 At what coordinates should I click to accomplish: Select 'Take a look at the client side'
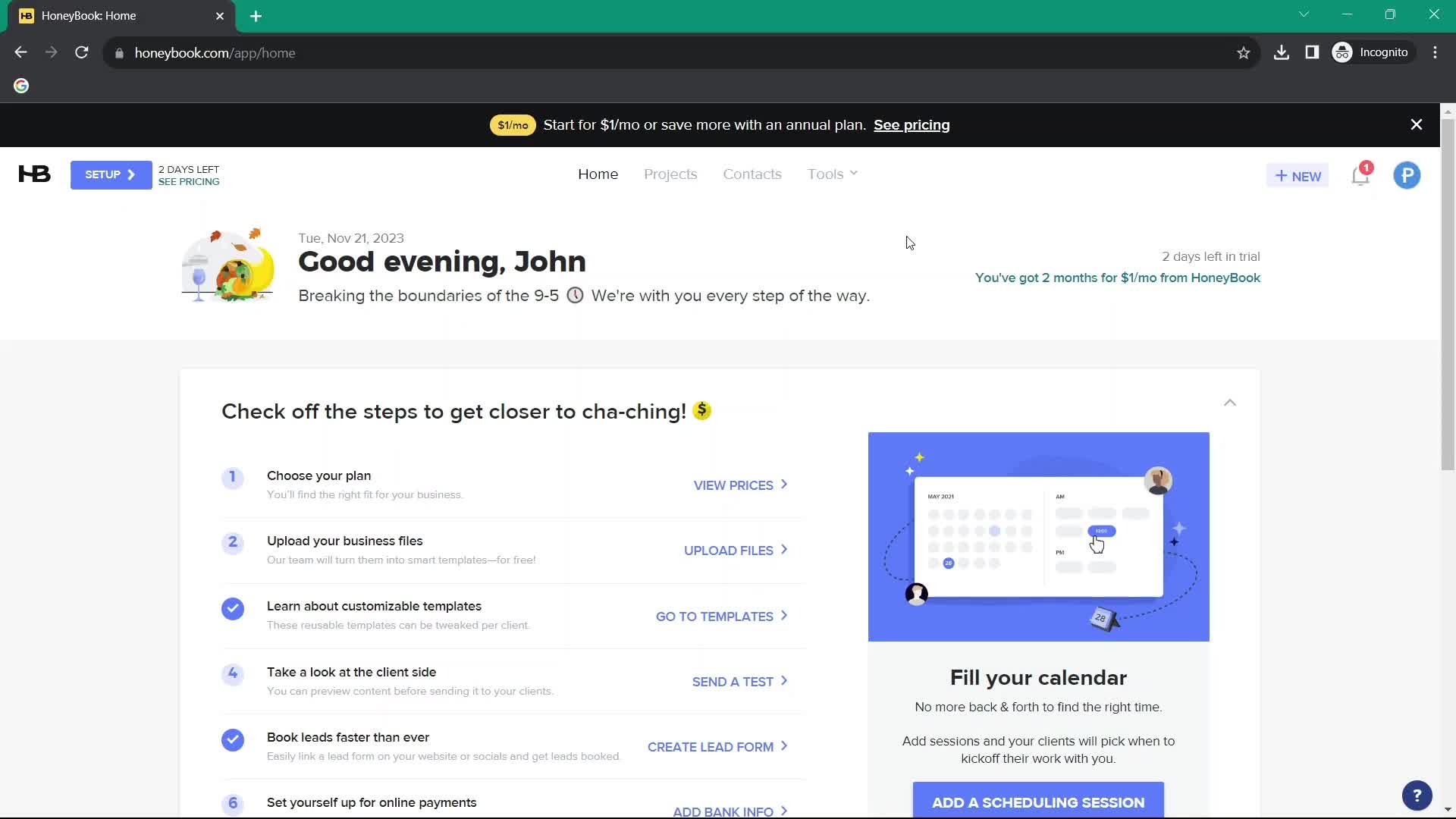[351, 672]
